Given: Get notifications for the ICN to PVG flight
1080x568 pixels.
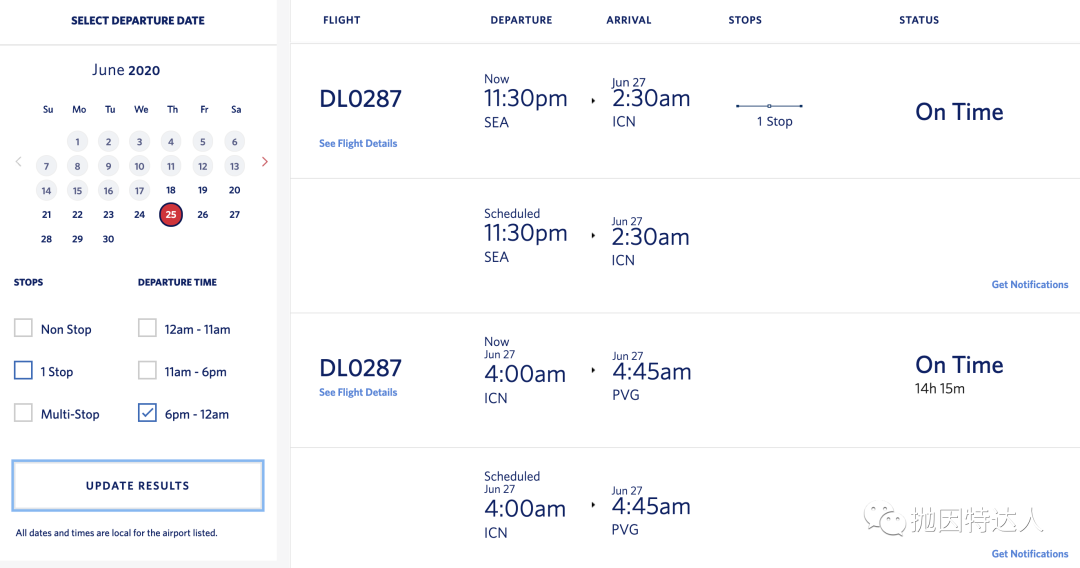Looking at the screenshot, I should [1029, 554].
